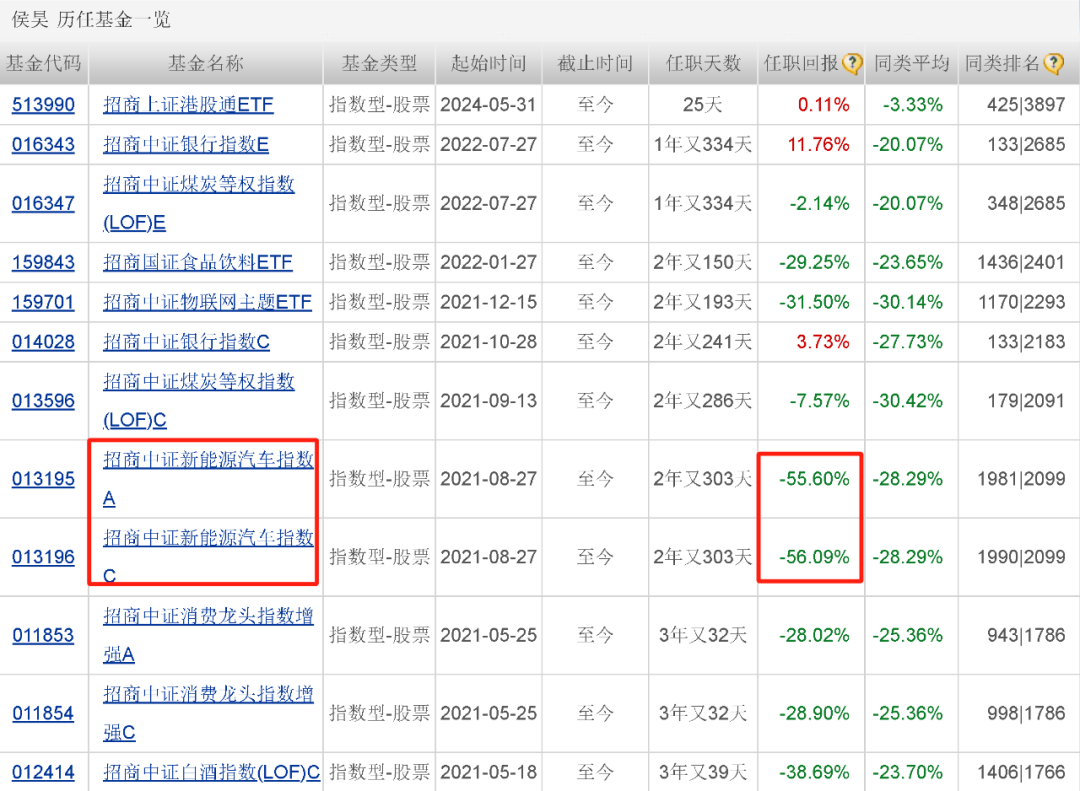Select the 2021-10-28 start date
Image resolution: width=1080 pixels, height=791 pixels.
click(x=488, y=342)
